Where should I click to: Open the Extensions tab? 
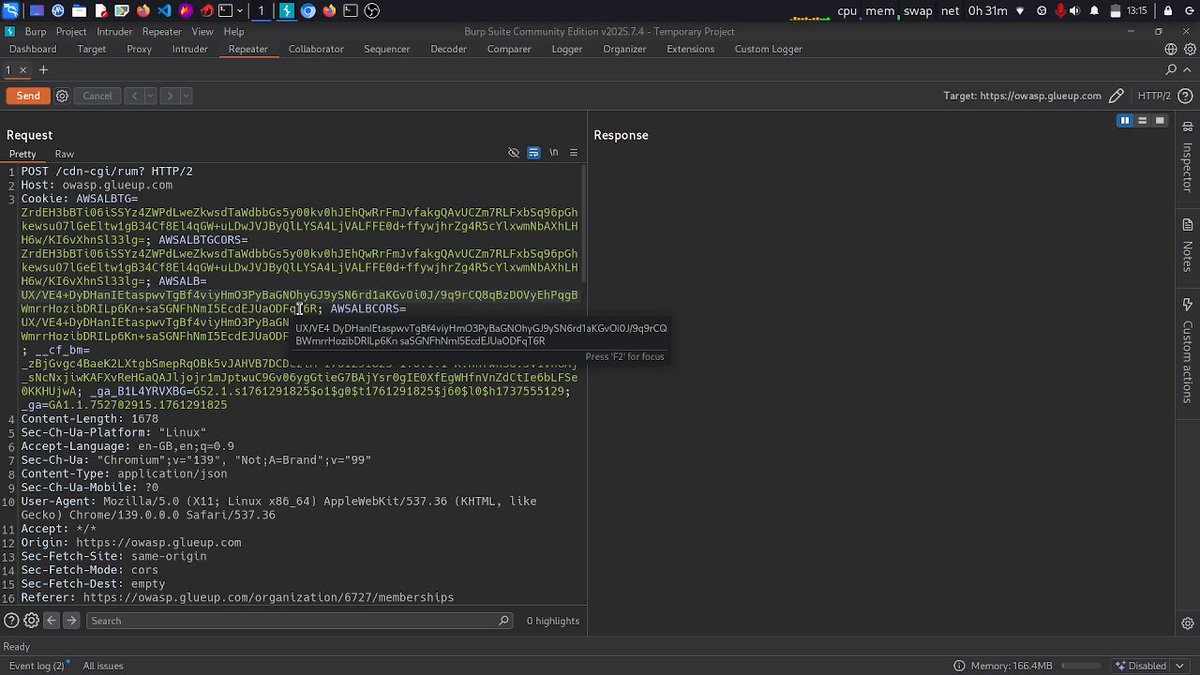(x=690, y=49)
